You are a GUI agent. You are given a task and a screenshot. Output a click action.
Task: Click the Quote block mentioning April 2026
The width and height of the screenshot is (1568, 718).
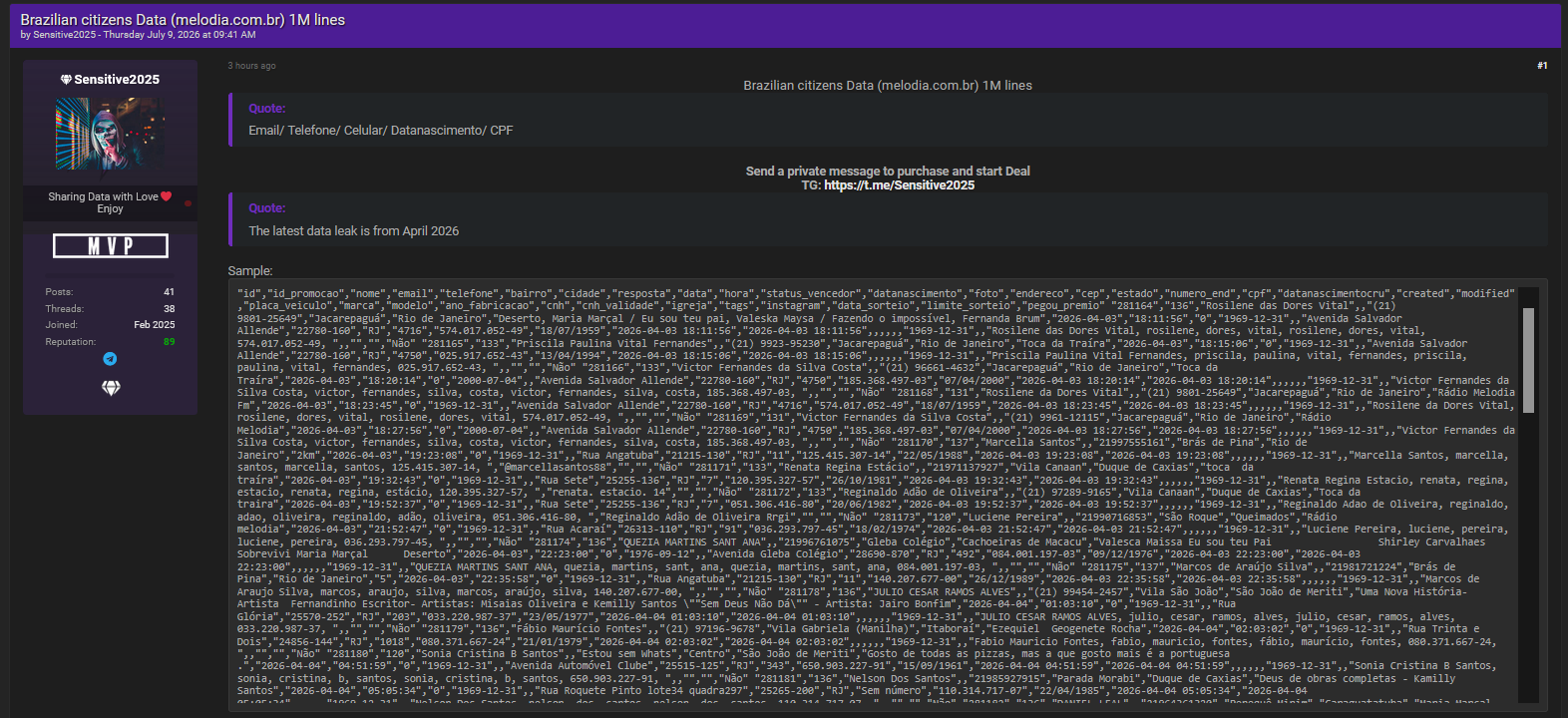pos(888,219)
